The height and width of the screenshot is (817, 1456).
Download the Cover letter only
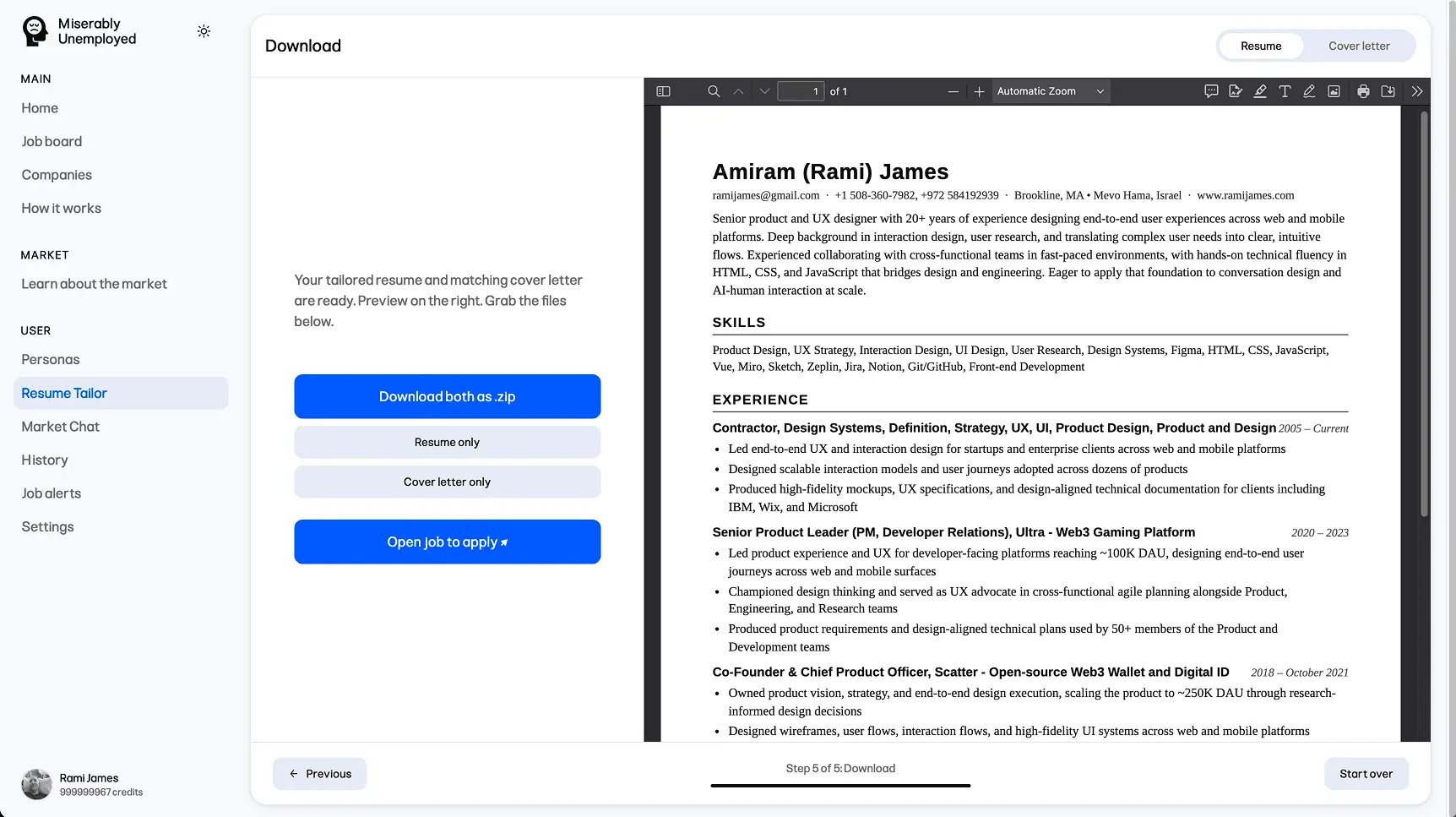coord(448,482)
